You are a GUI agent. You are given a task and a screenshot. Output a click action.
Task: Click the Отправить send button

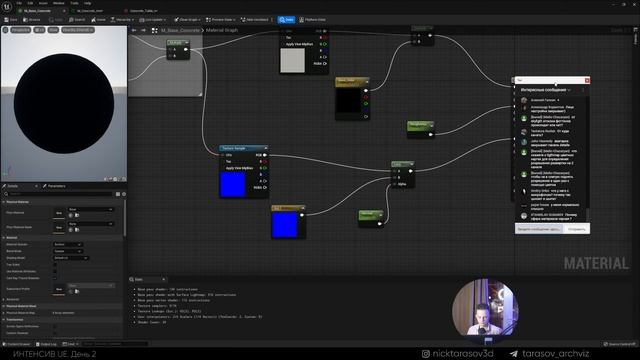coord(576,229)
